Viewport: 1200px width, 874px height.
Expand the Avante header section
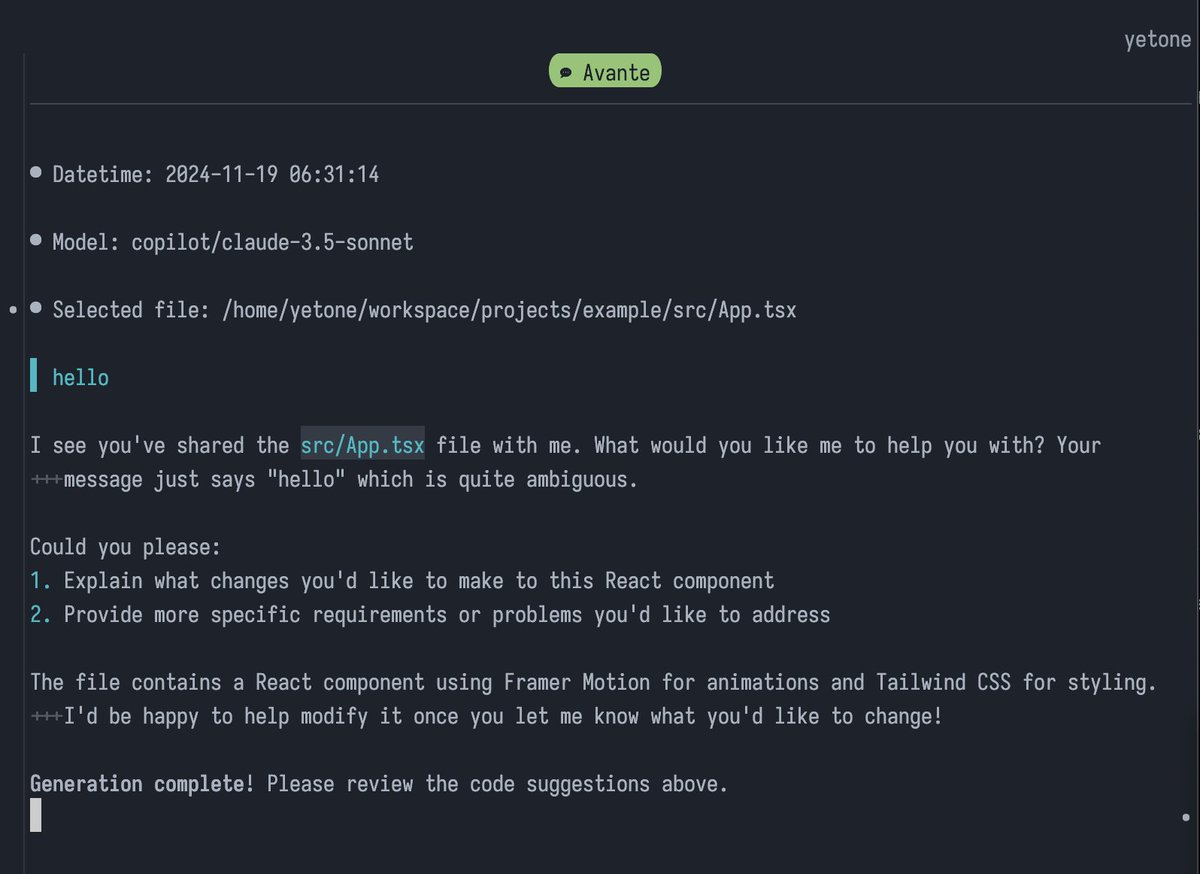[605, 71]
